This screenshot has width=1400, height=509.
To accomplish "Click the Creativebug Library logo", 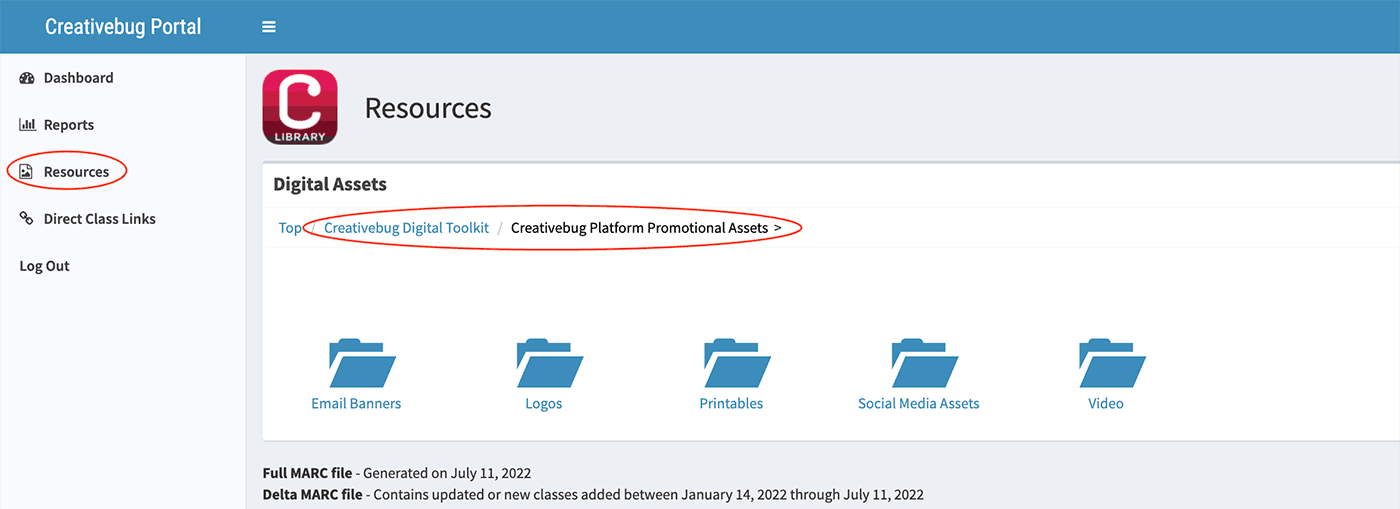I will pos(300,107).
